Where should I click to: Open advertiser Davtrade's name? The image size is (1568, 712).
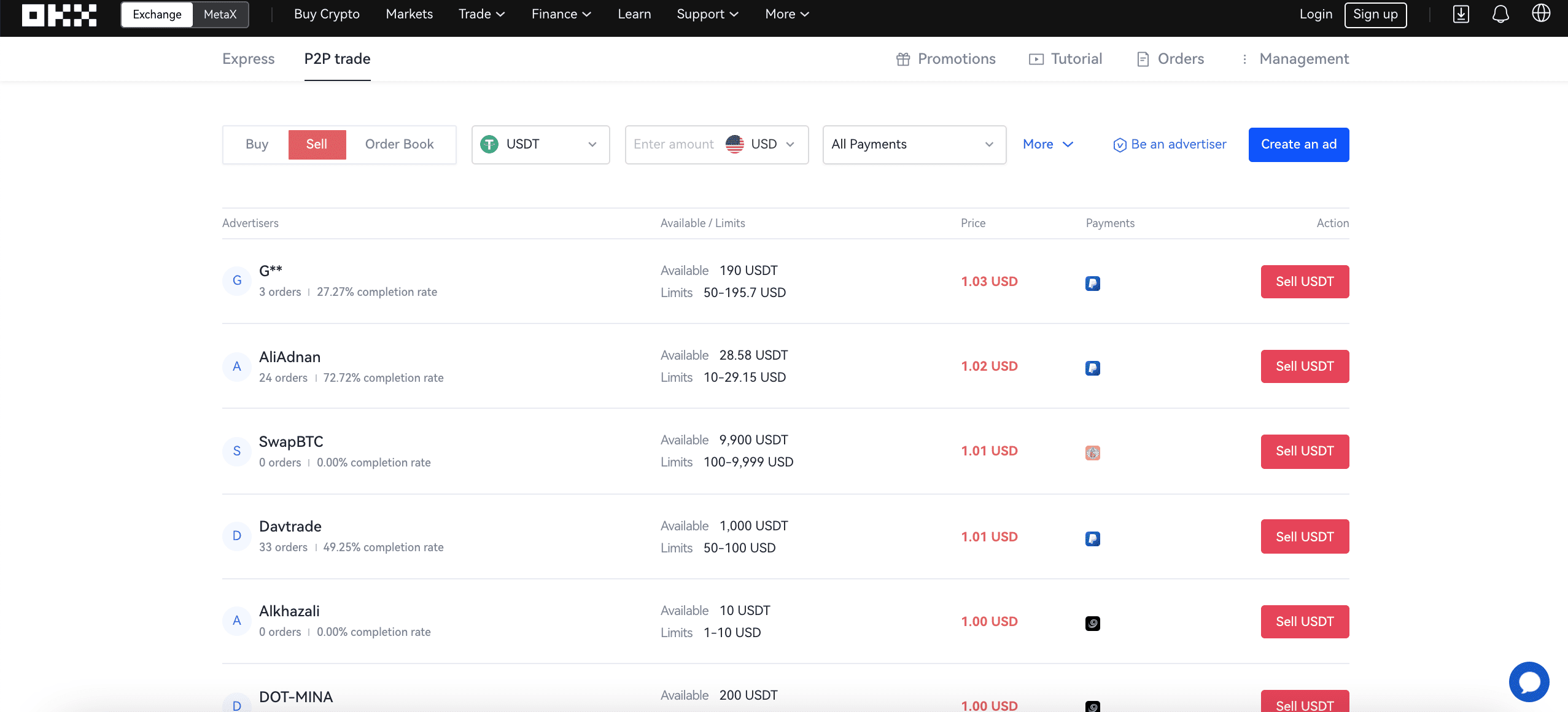point(290,527)
